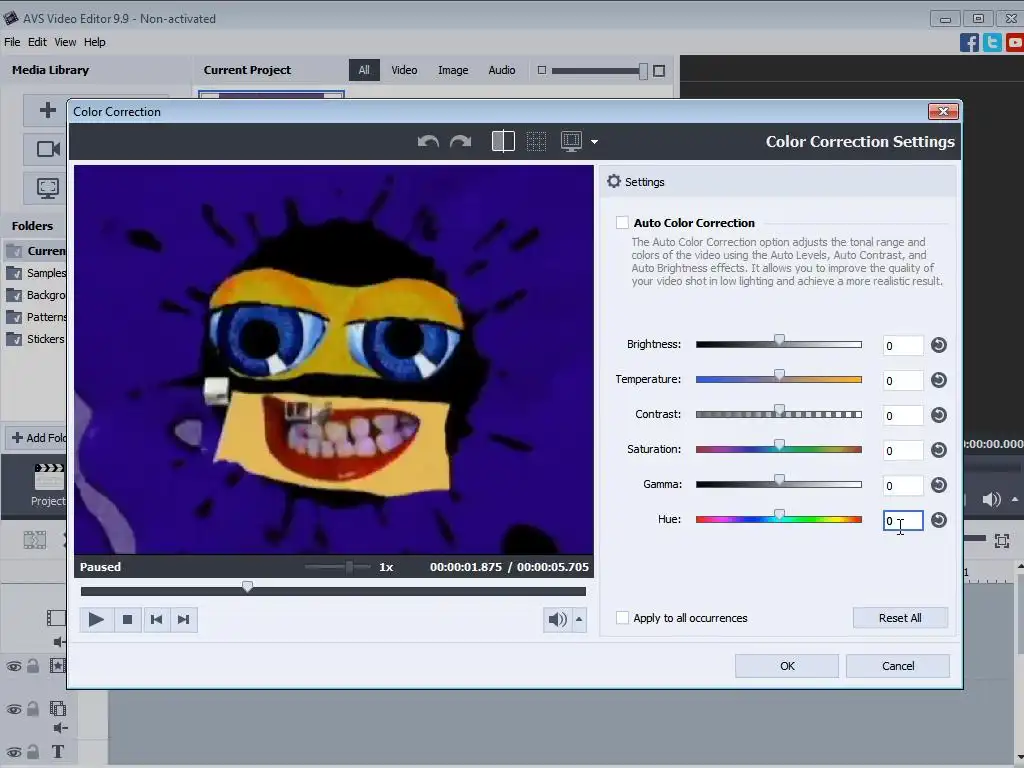Click the Temperature slider track

[x=778, y=379]
